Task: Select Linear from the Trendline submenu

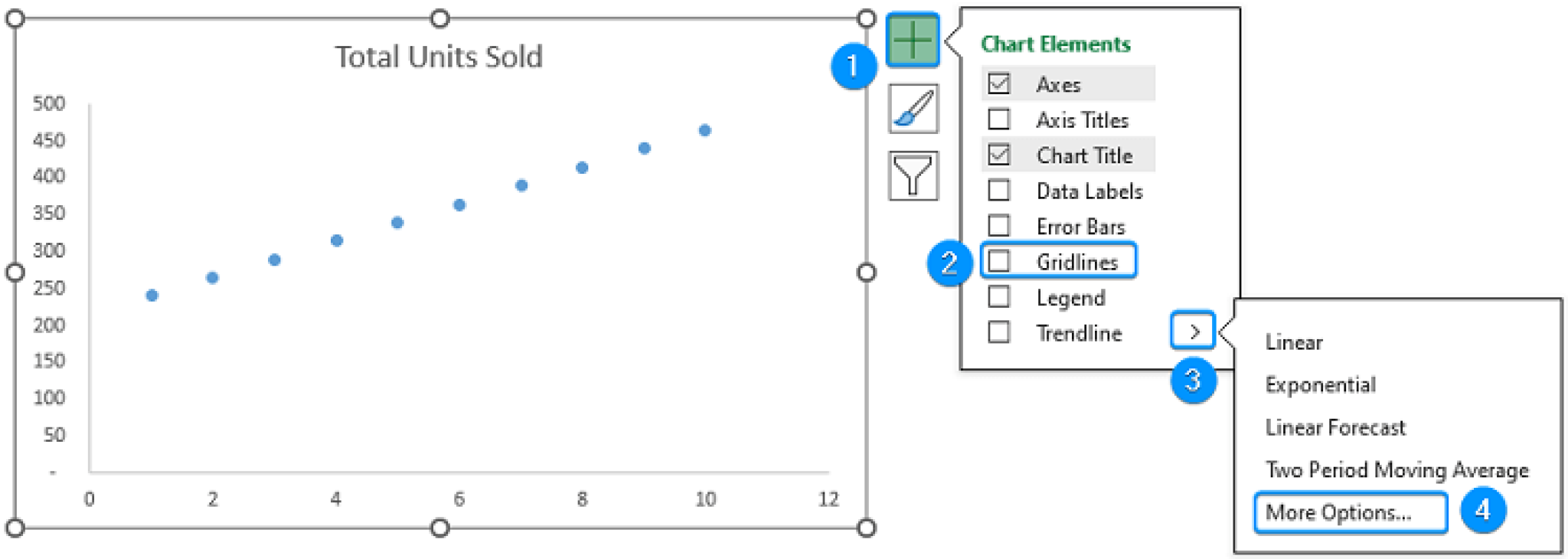Action: (x=1294, y=342)
